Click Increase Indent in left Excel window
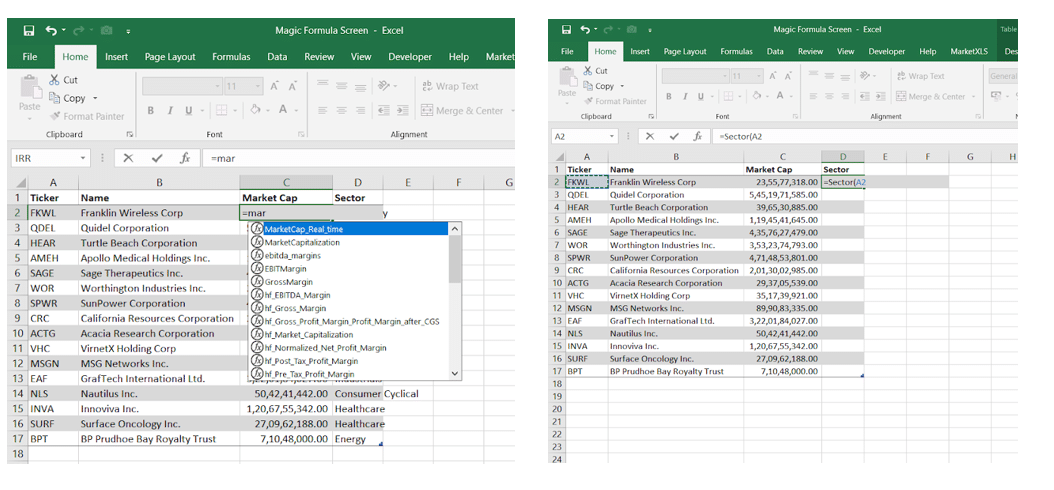The image size is (1054, 490). pos(402,110)
